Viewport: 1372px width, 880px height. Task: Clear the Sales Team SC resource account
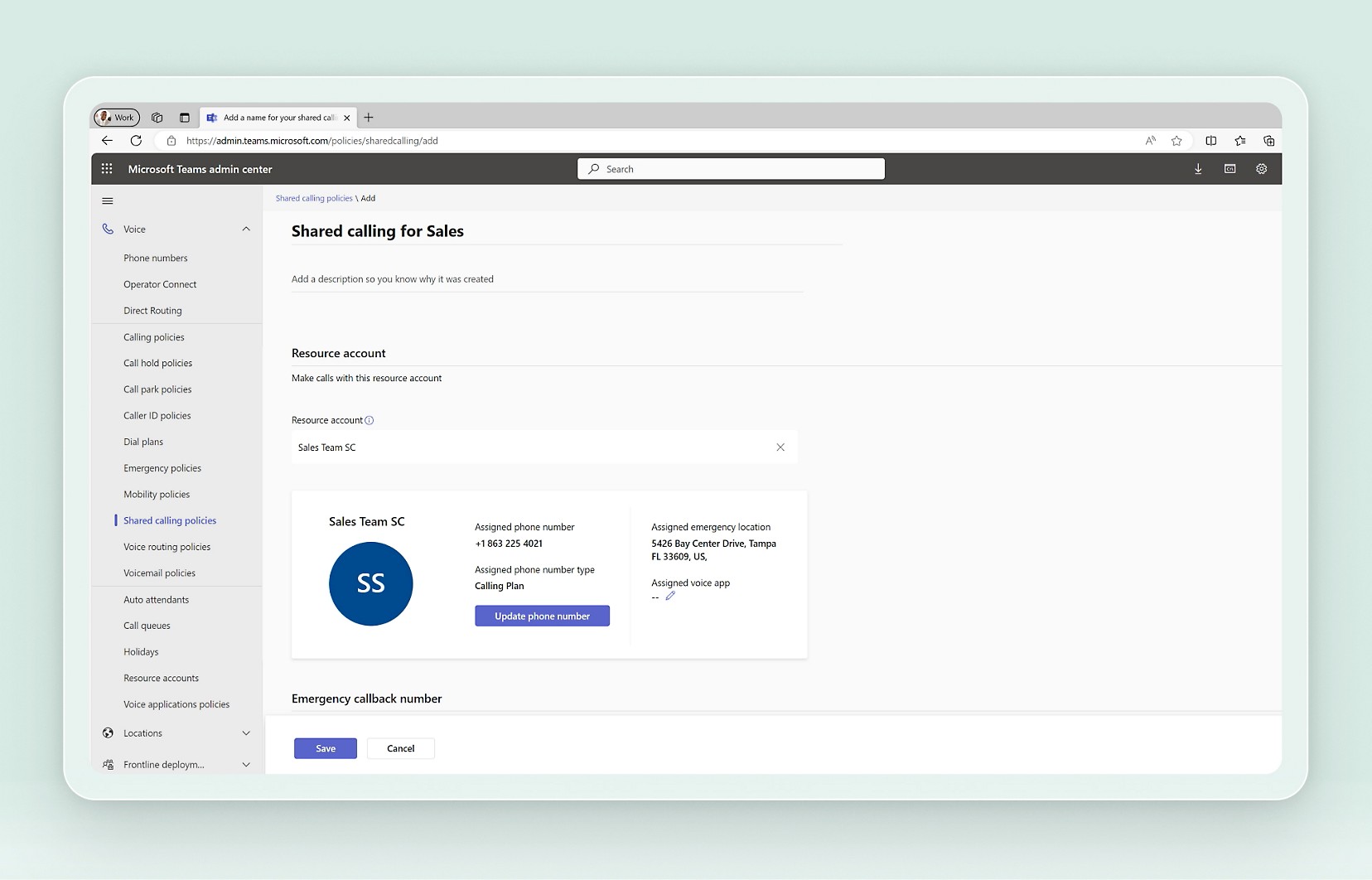(x=780, y=447)
